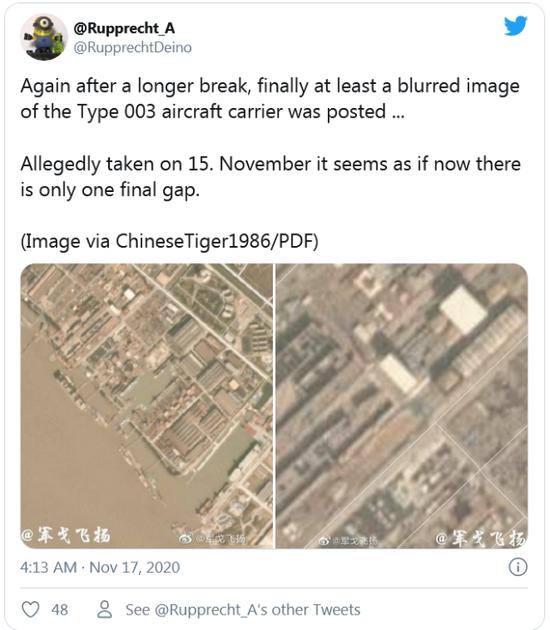This screenshot has width=550, height=630.
Task: Click the tweet text about Type 003
Action: click(x=270, y=98)
